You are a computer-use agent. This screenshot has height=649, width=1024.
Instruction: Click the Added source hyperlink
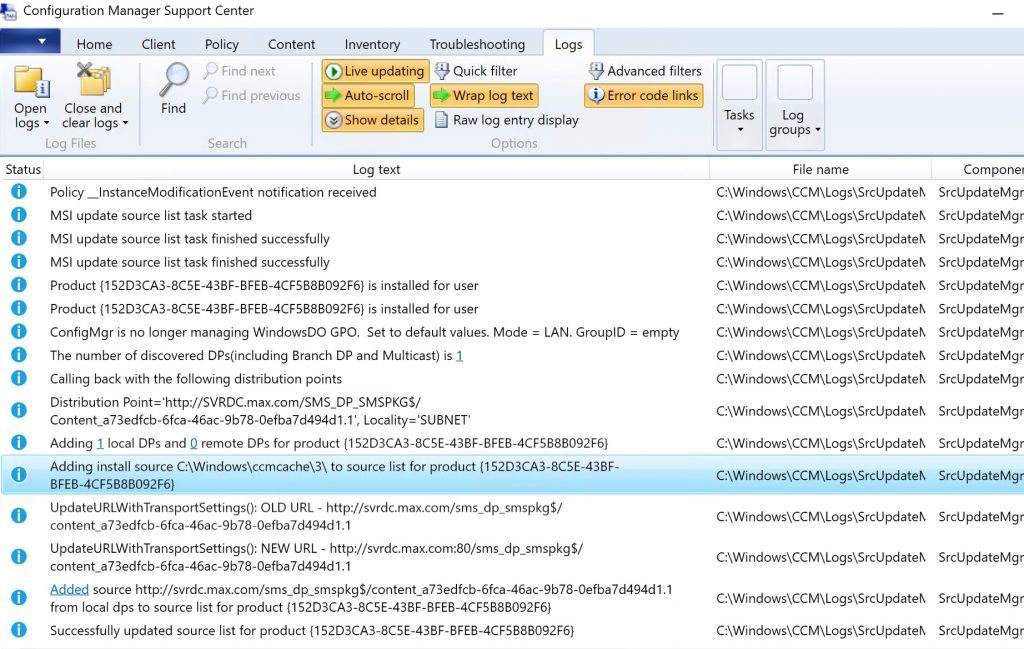[x=69, y=589]
